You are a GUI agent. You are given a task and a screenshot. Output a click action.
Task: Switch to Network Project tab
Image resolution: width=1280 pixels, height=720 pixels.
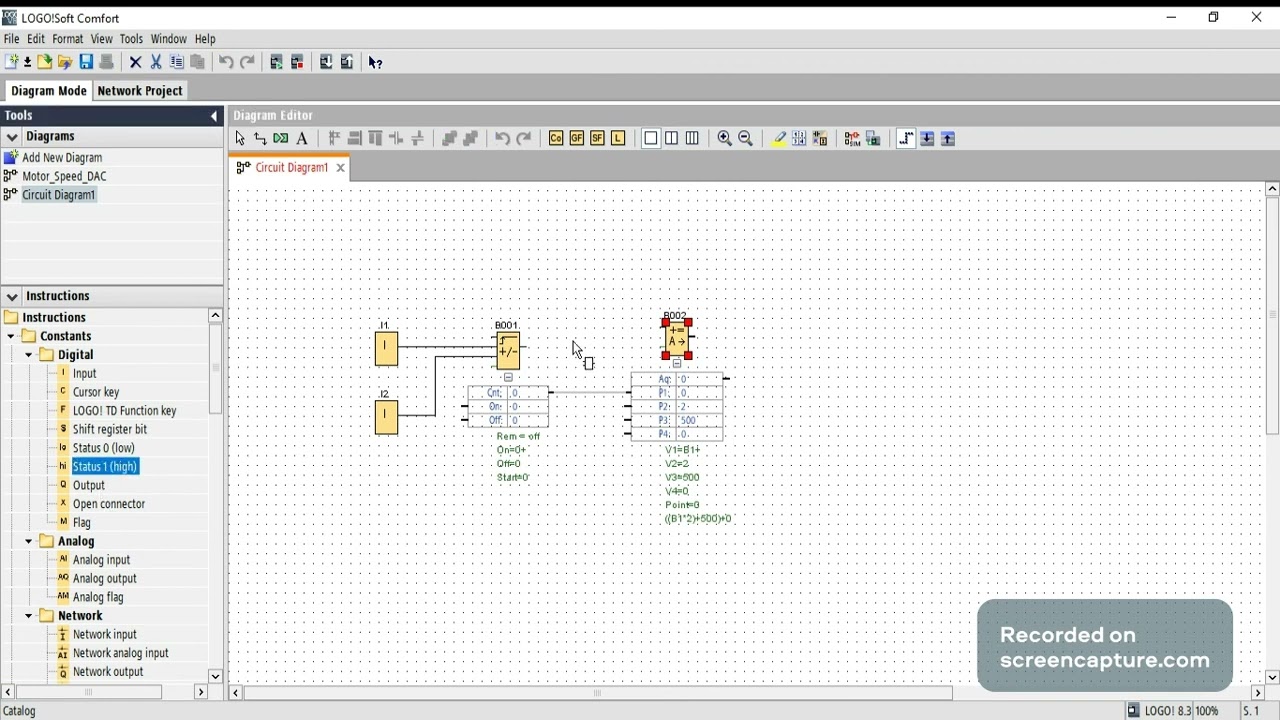click(x=140, y=91)
